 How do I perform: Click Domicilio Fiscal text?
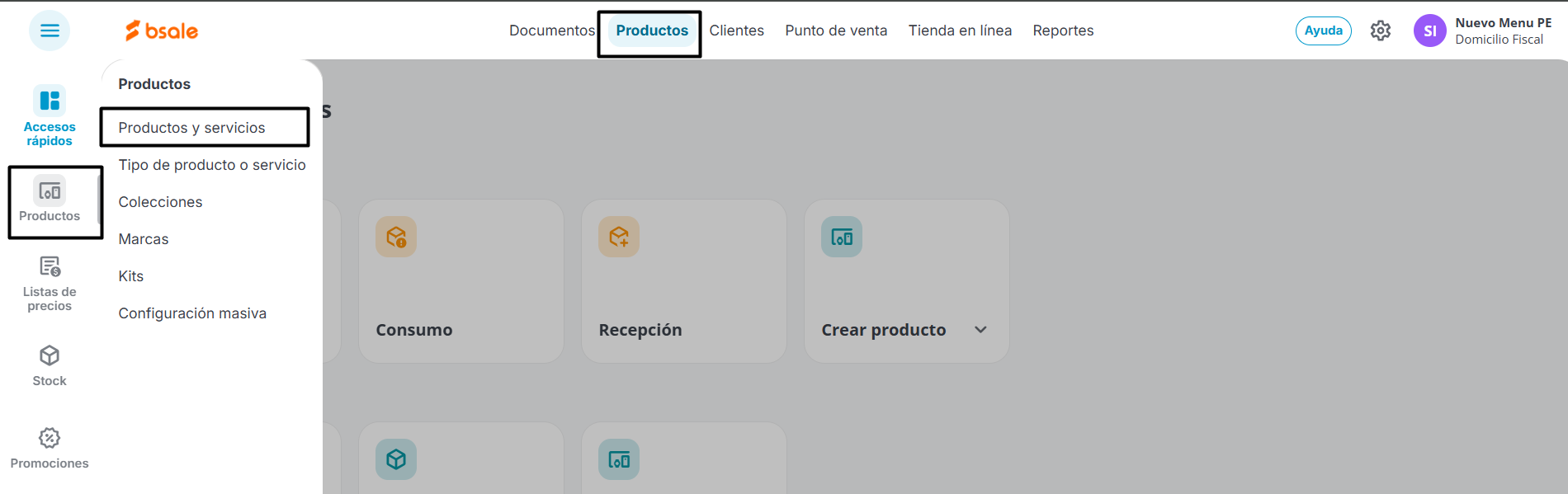1499,40
